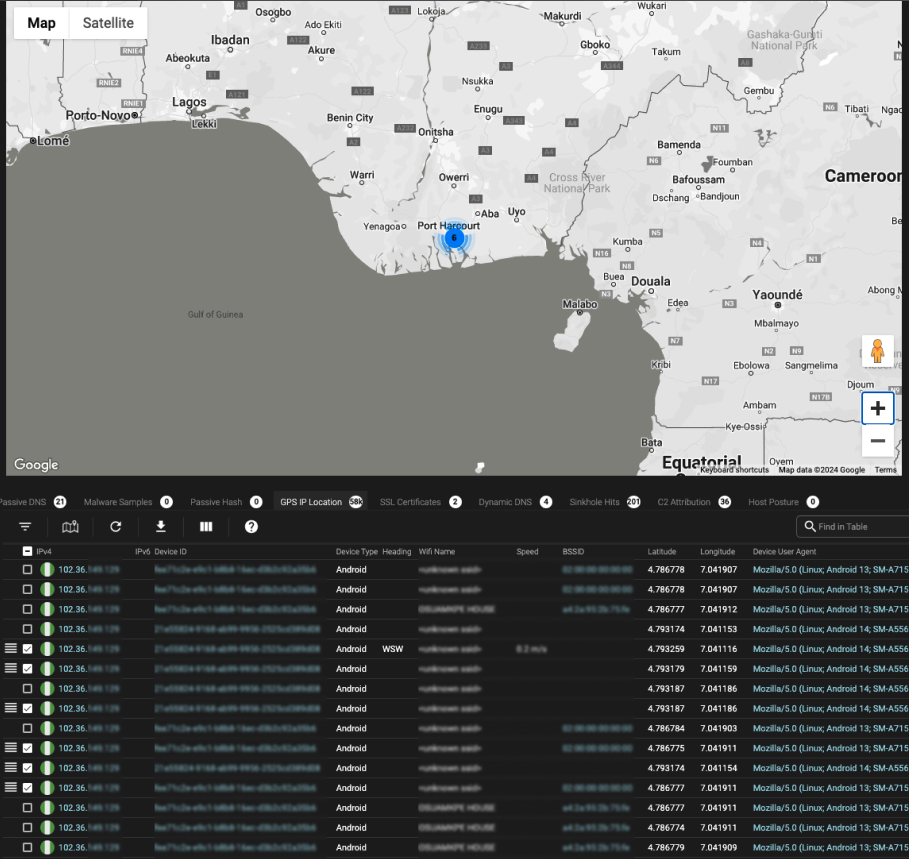This screenshot has height=859, width=909.
Task: Click the map view icon in the toolbar
Action: [70, 527]
